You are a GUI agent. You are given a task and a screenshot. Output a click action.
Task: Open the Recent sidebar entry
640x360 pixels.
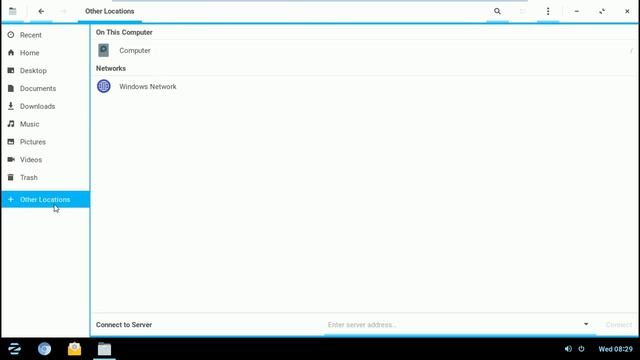[x=45, y=35]
